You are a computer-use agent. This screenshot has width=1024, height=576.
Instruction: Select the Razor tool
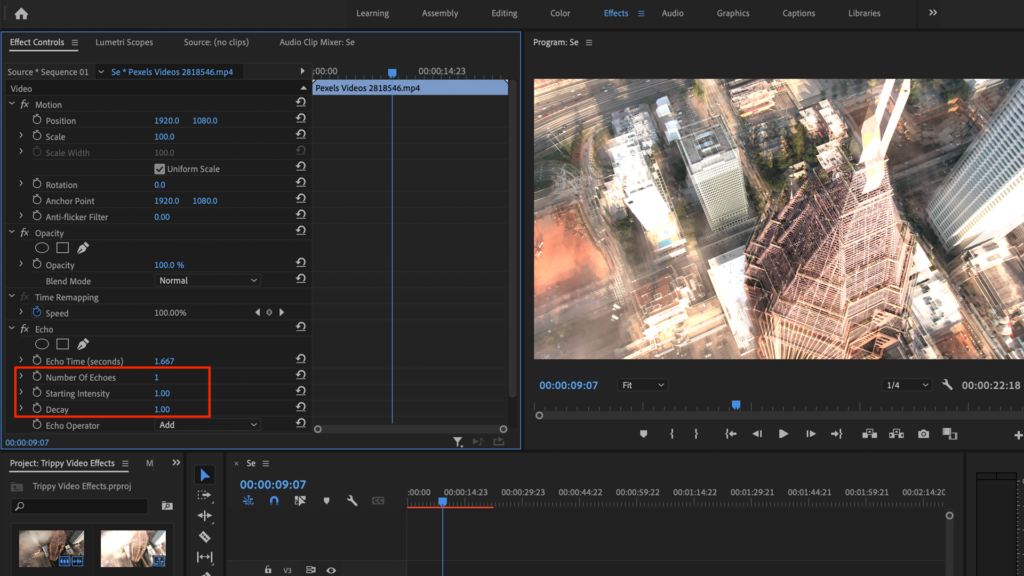click(x=204, y=536)
